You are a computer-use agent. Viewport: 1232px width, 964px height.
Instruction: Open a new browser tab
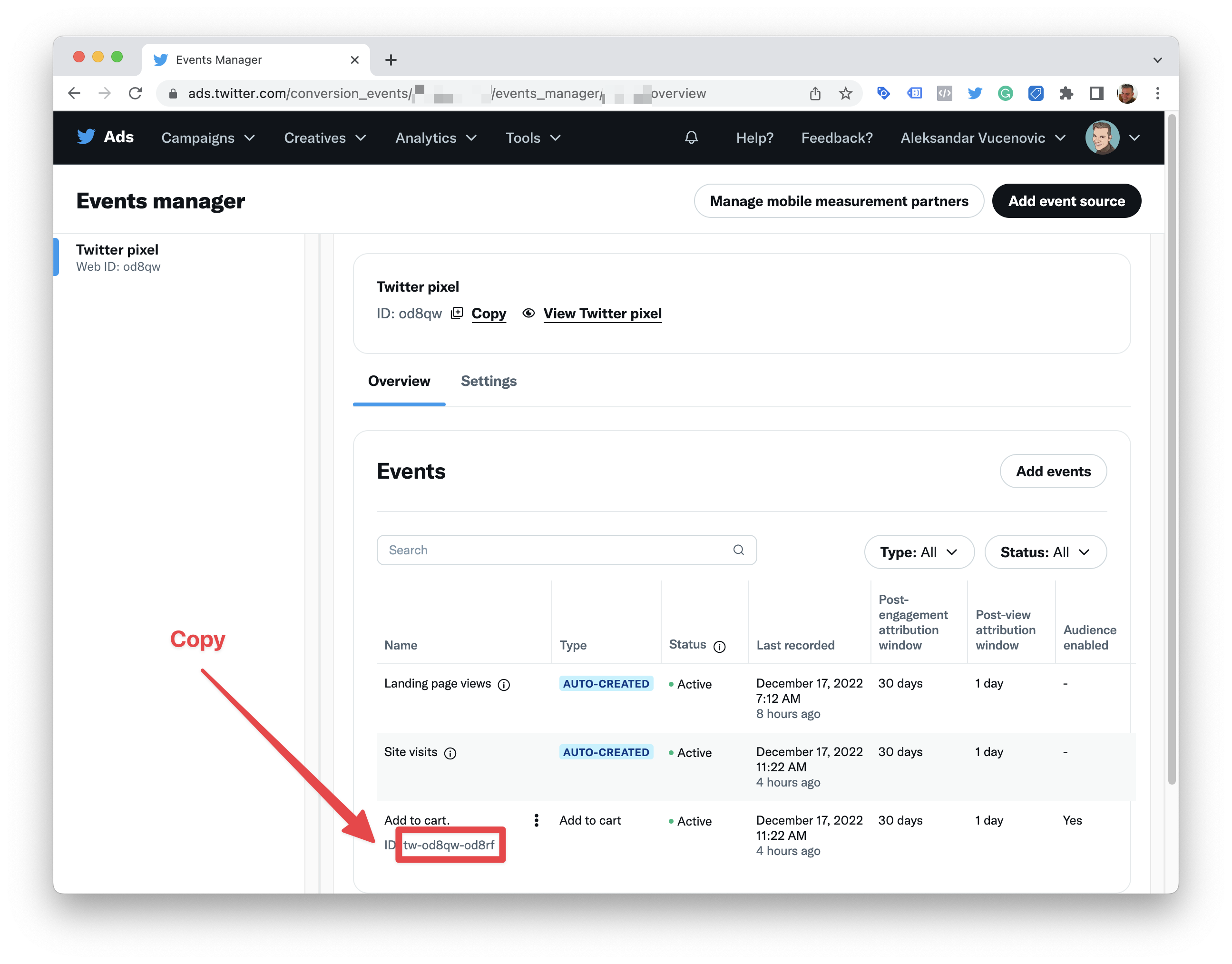(391, 60)
